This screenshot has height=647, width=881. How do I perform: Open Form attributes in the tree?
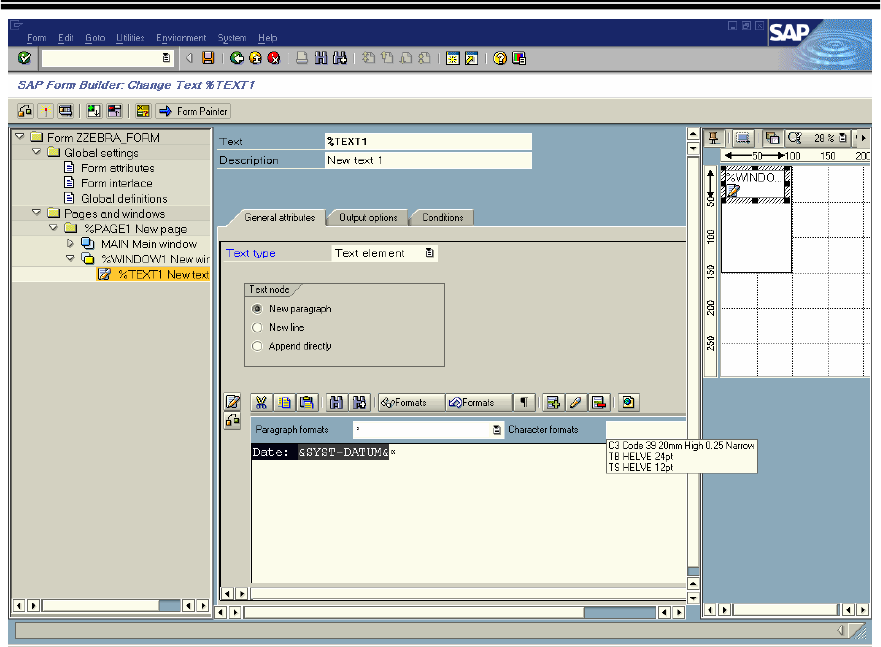[x=117, y=168]
